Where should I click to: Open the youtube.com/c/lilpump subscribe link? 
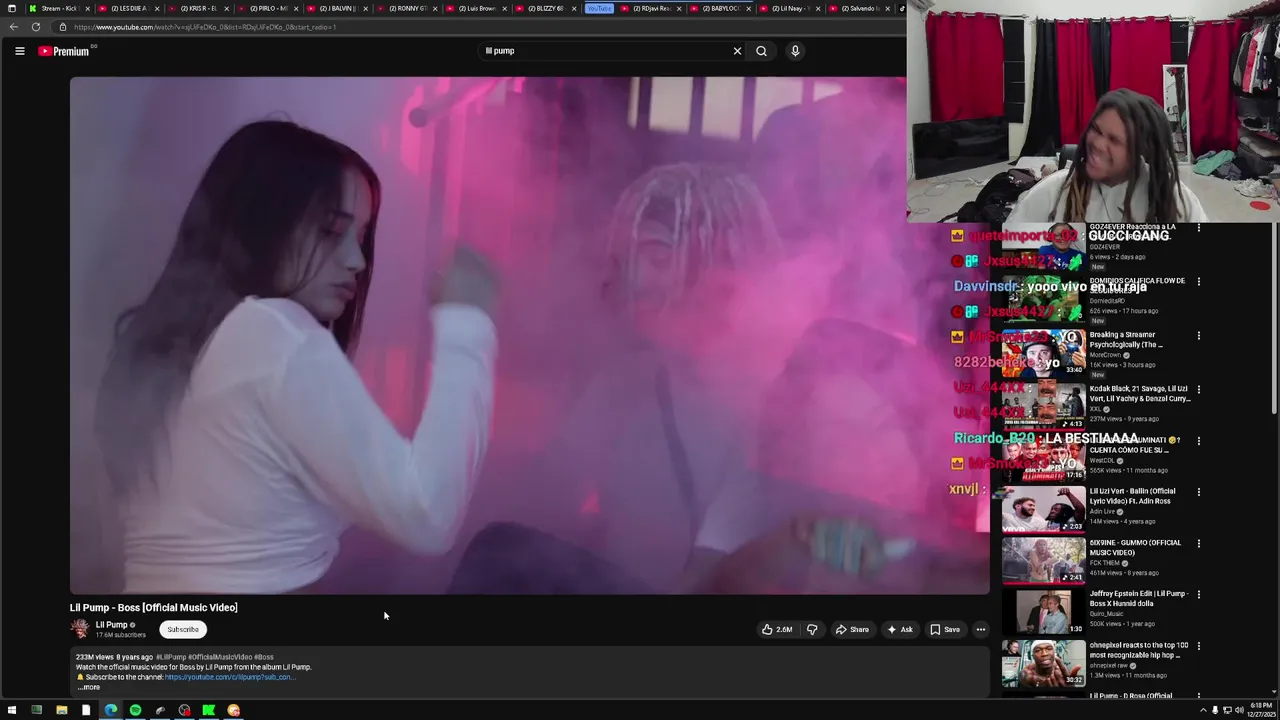click(x=230, y=677)
